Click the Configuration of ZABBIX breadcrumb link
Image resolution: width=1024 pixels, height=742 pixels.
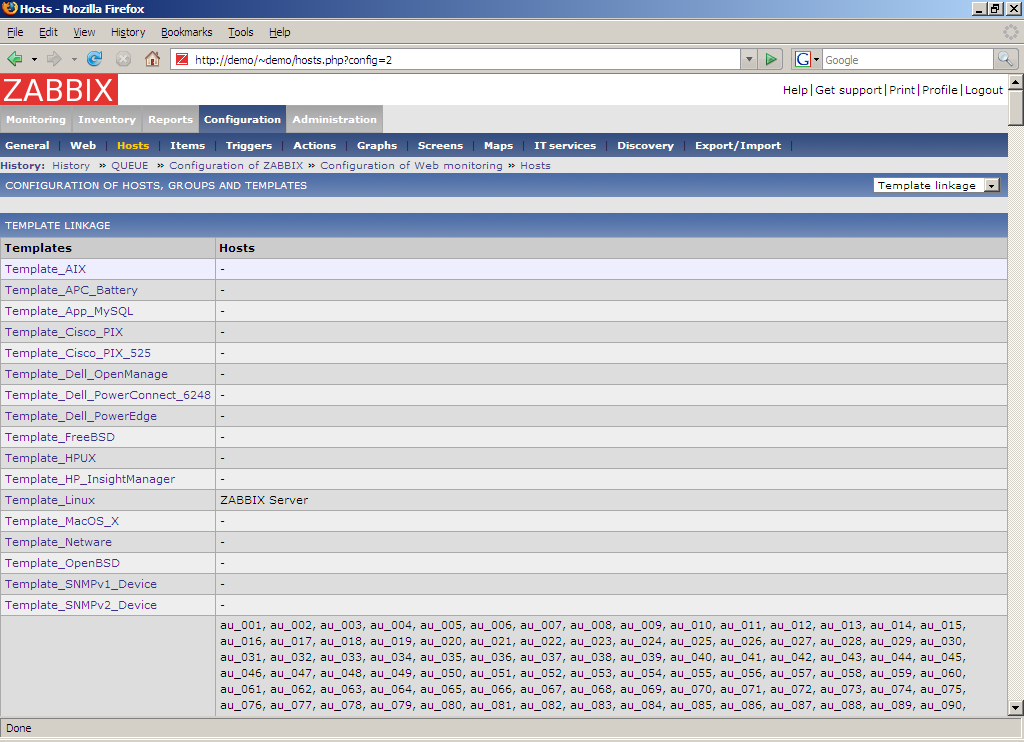236,166
